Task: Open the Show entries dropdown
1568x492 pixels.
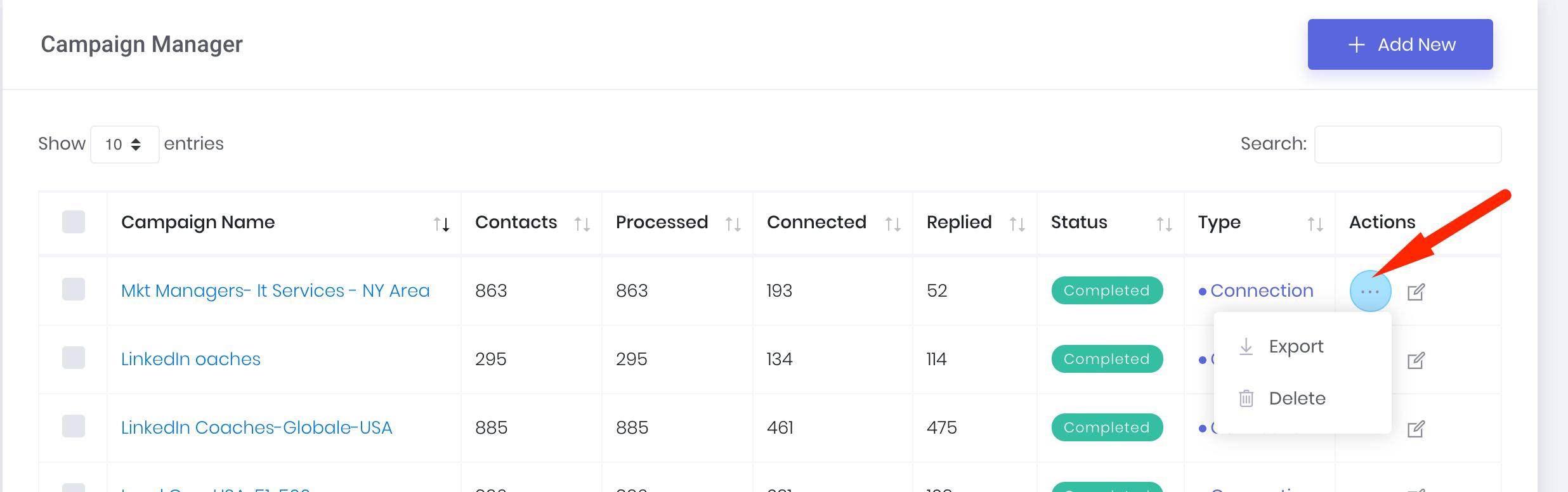Action: pos(124,144)
